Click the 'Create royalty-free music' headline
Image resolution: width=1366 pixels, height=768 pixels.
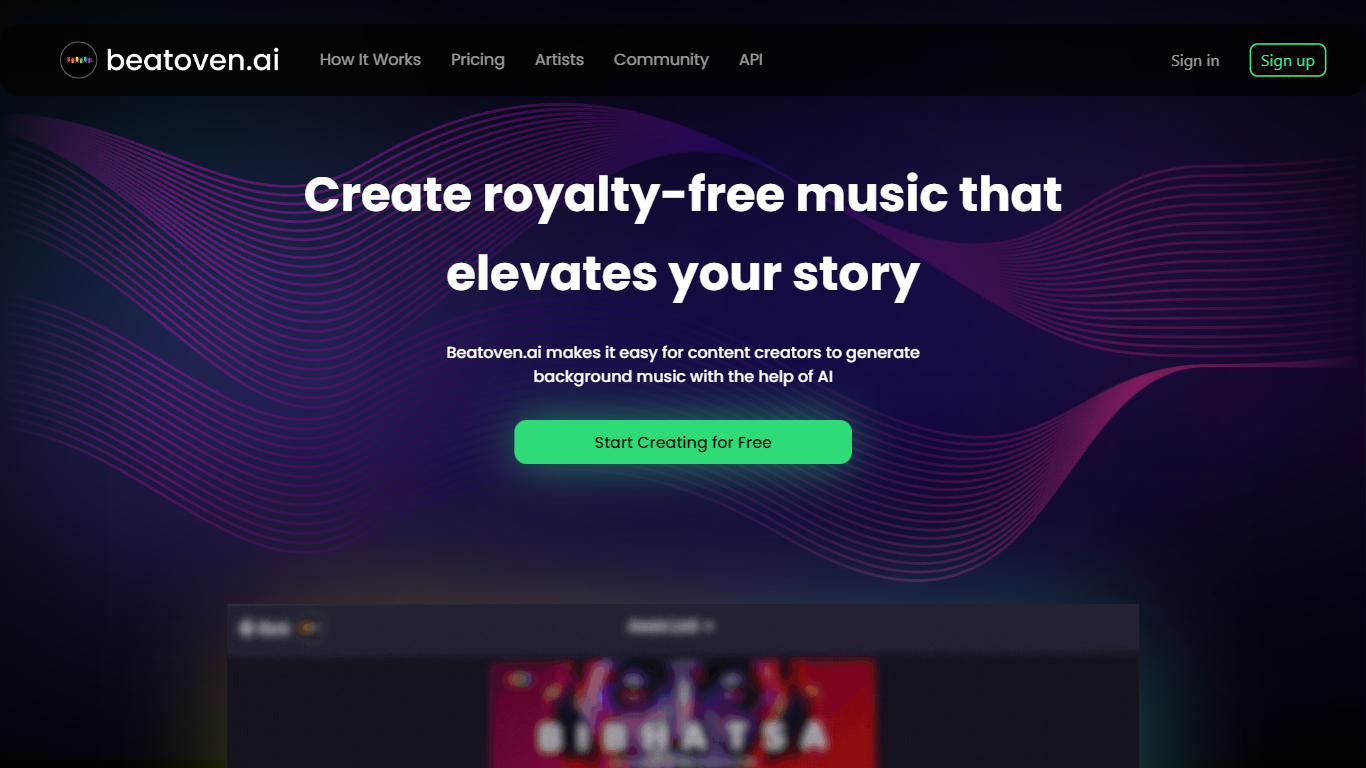click(683, 193)
